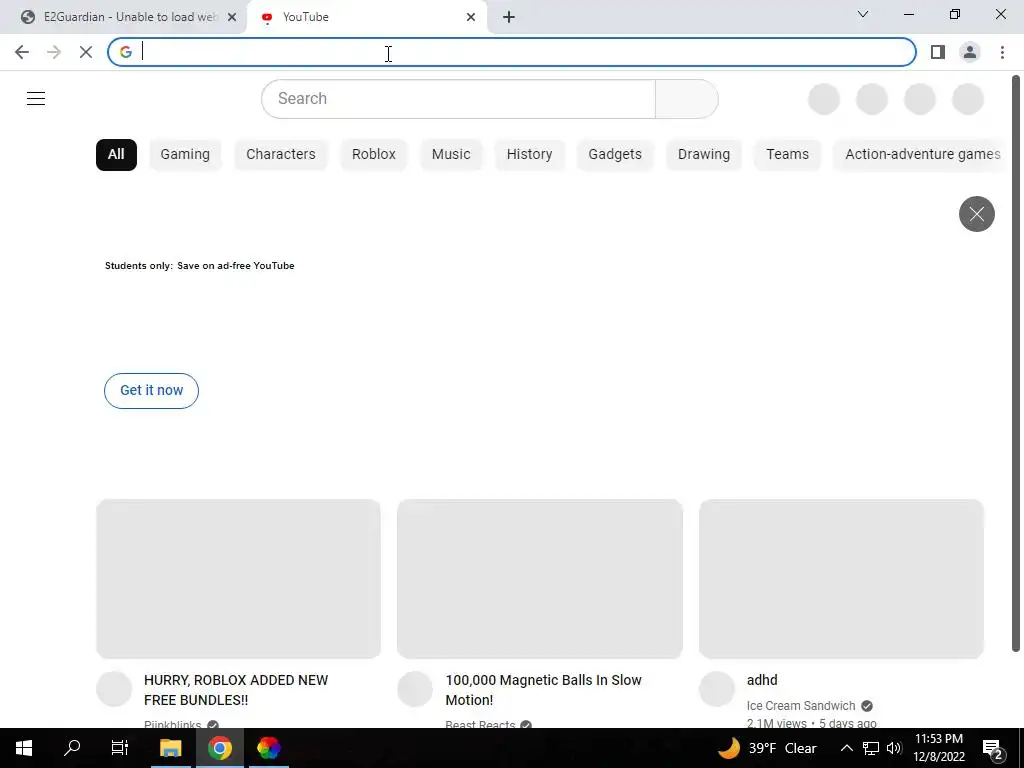Screen dimensions: 1024x768
Task: Filter videos by Drawing chip
Action: tap(703, 155)
